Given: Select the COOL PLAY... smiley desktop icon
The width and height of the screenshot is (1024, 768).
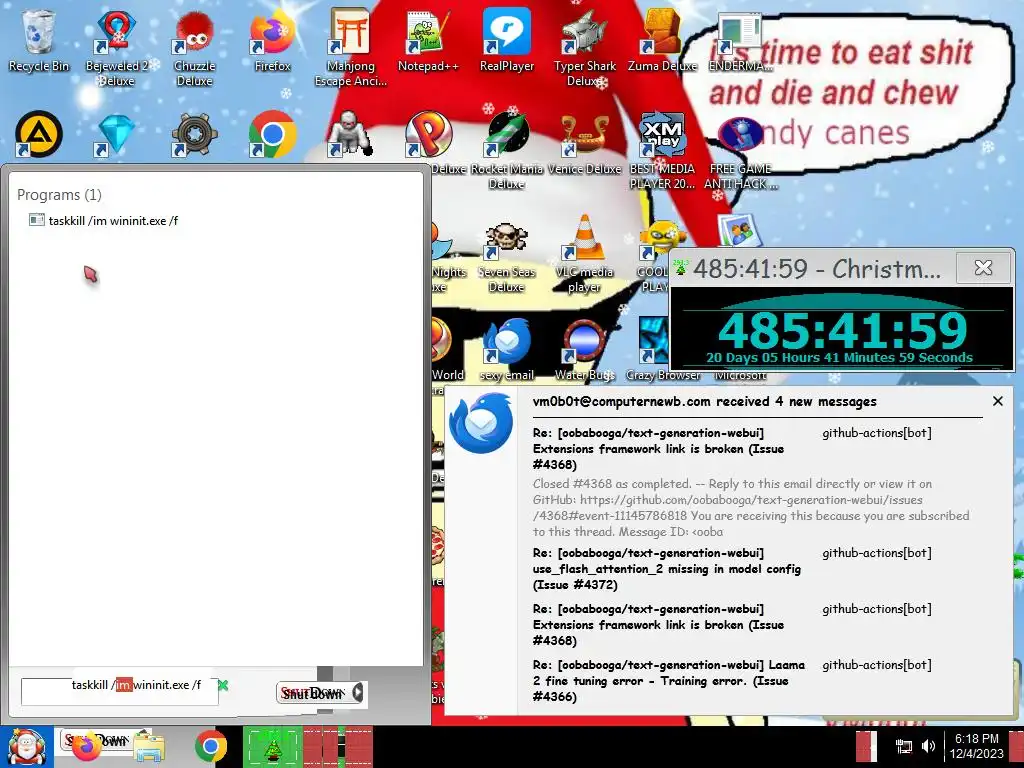Looking at the screenshot, I should coord(655,257).
